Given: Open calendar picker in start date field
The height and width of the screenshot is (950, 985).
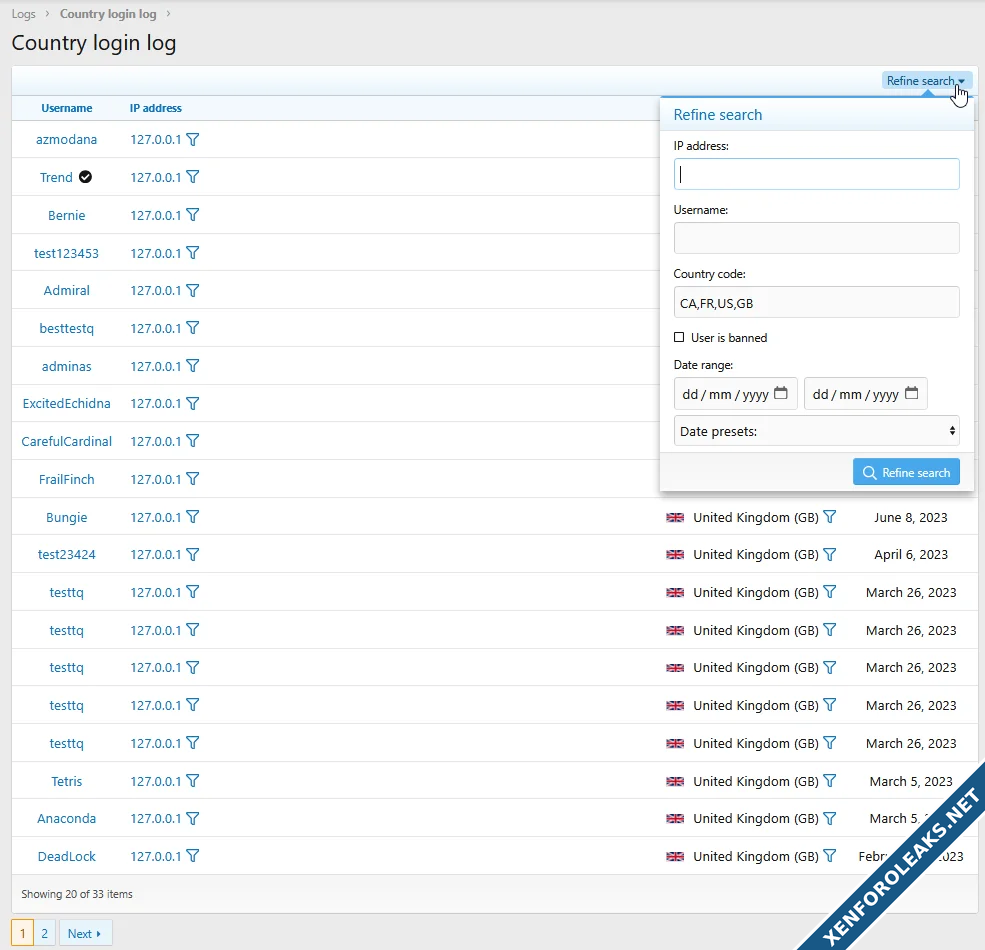Looking at the screenshot, I should pyautogui.click(x=781, y=394).
